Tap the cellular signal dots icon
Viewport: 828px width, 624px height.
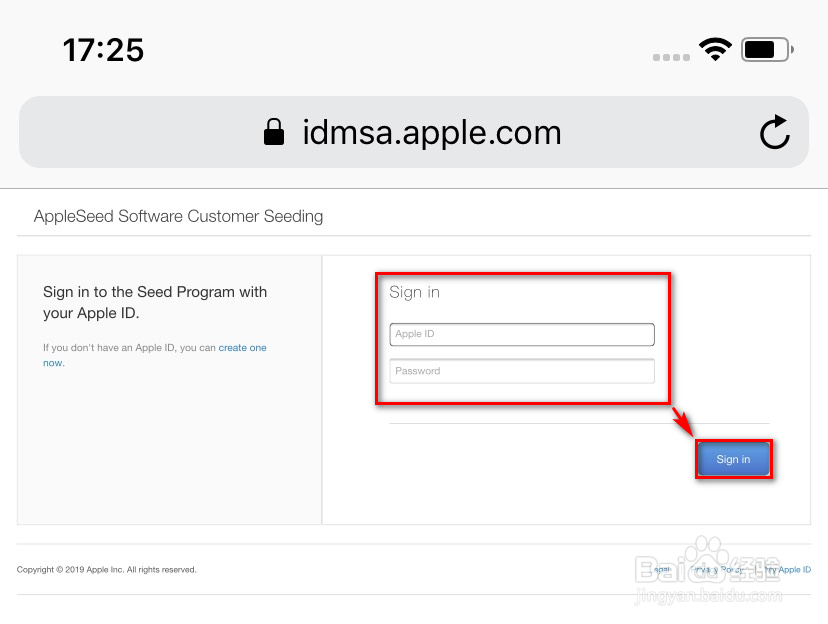tap(670, 57)
